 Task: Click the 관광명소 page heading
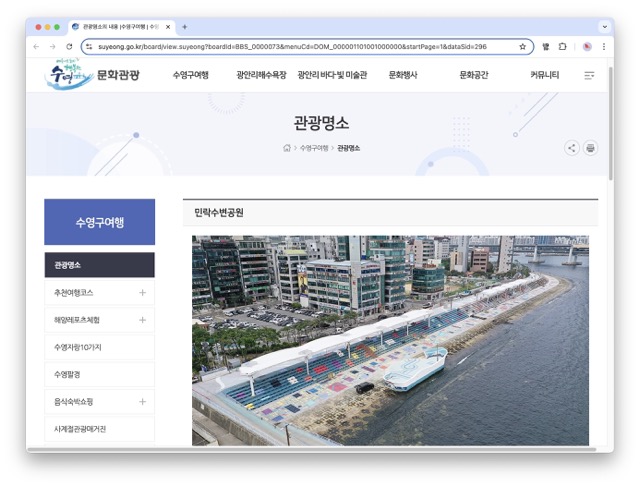321,123
